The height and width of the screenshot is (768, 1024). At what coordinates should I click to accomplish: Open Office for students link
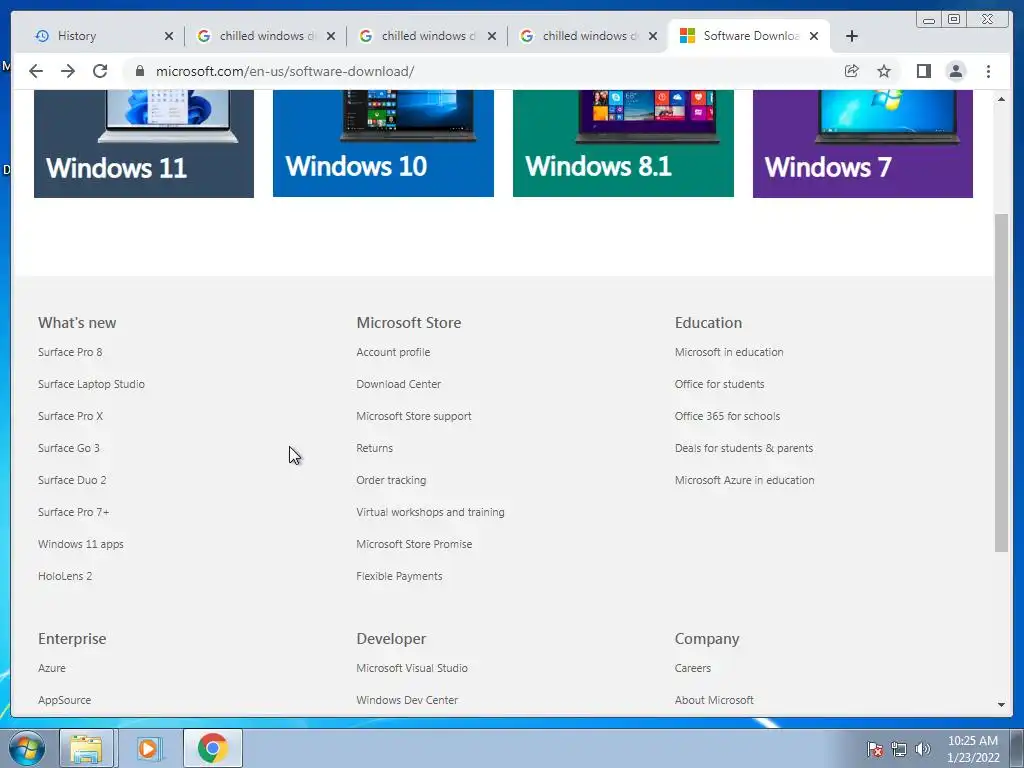pos(720,384)
